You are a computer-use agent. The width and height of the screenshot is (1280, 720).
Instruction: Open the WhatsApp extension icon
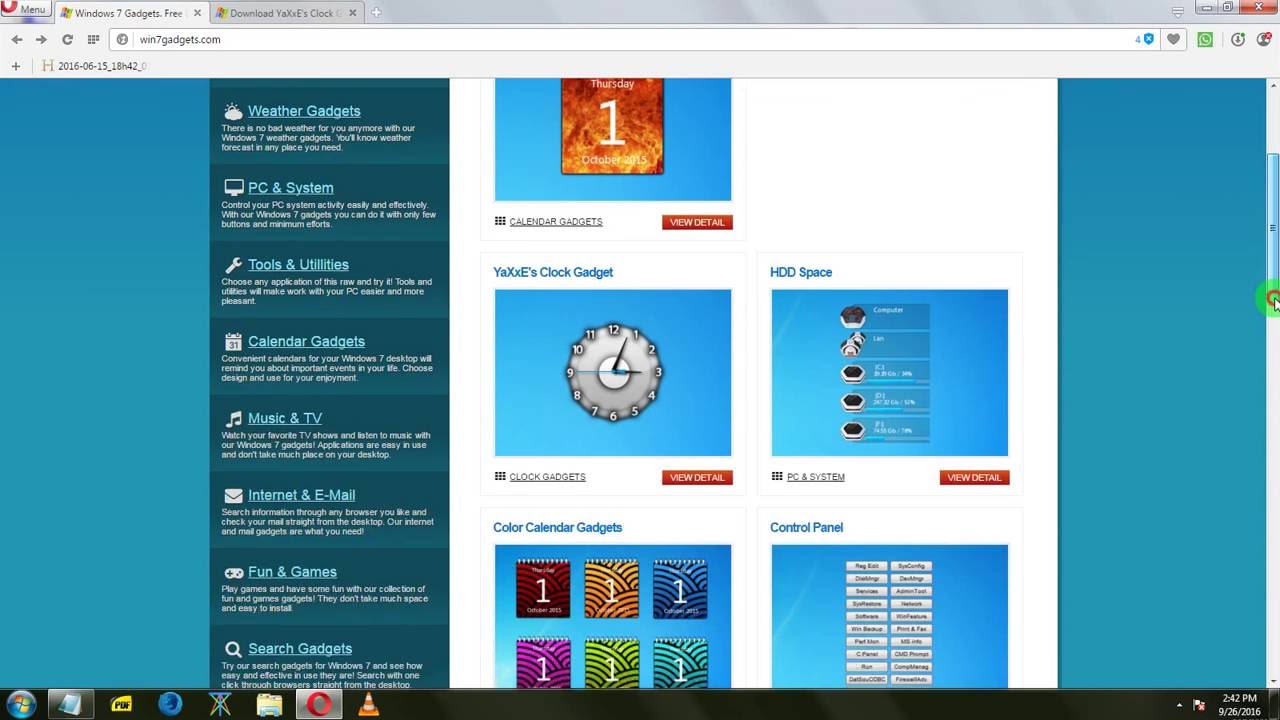pos(1205,39)
